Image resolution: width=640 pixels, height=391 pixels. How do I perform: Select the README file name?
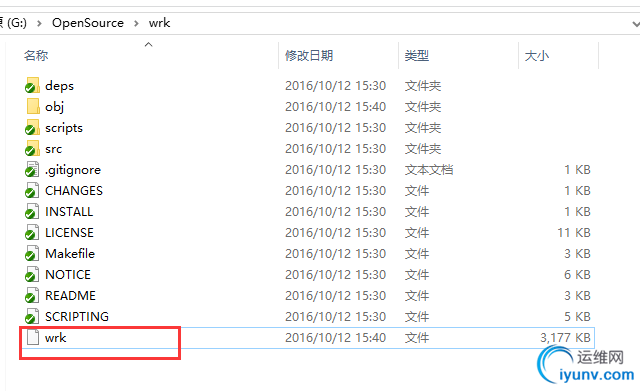70,296
